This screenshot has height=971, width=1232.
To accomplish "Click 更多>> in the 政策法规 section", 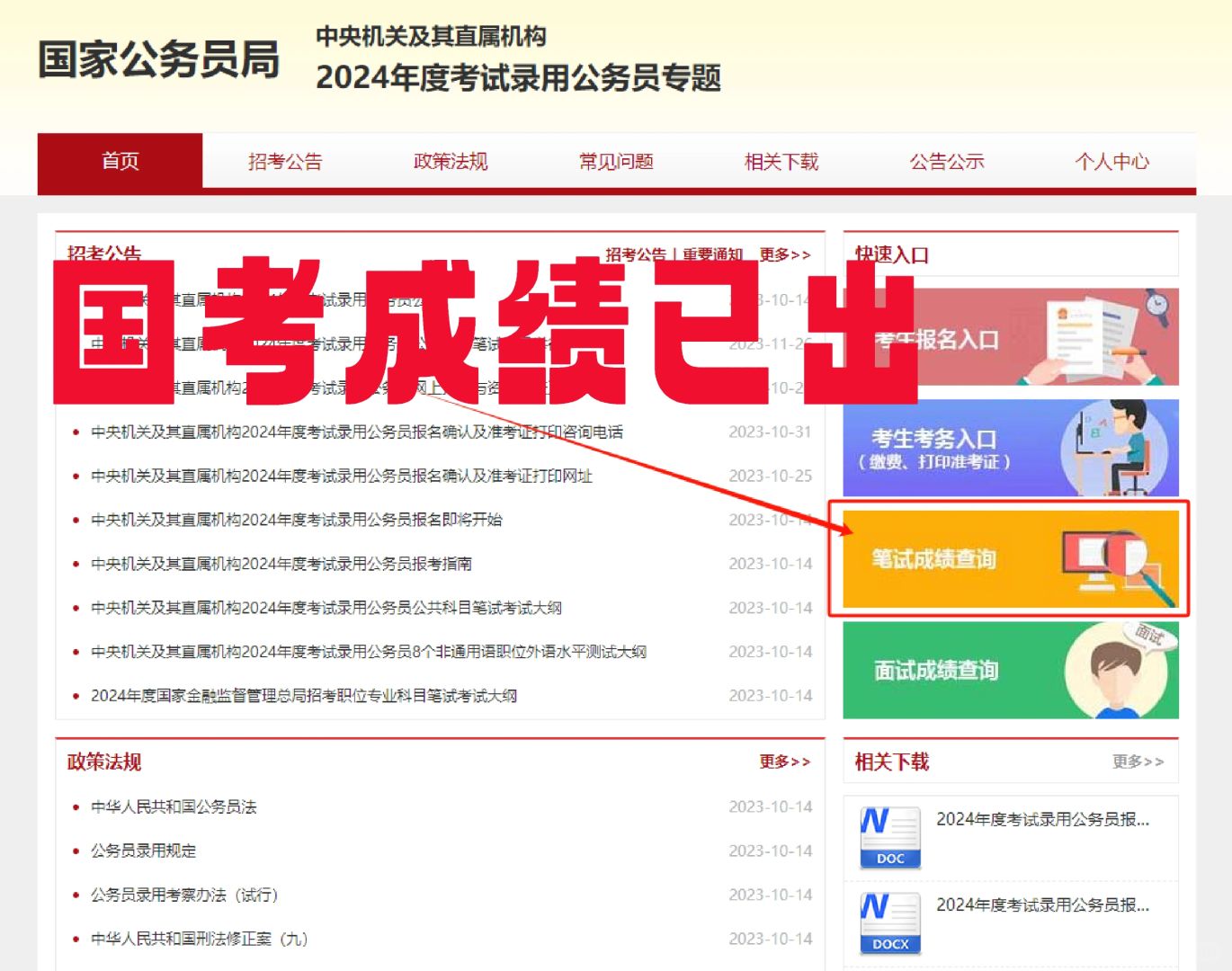I will (783, 761).
